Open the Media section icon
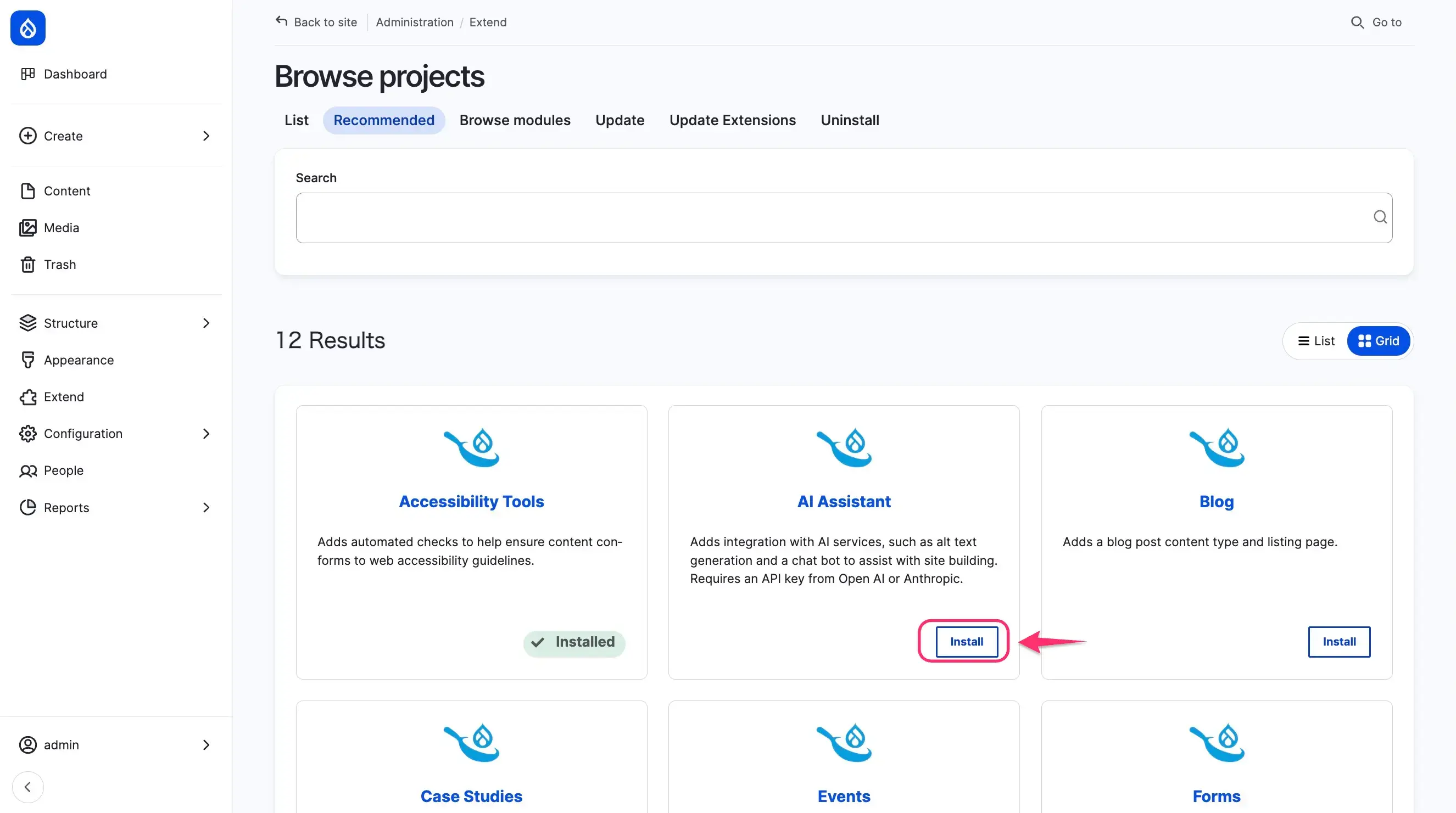Image resolution: width=1456 pixels, height=813 pixels. (x=27, y=228)
